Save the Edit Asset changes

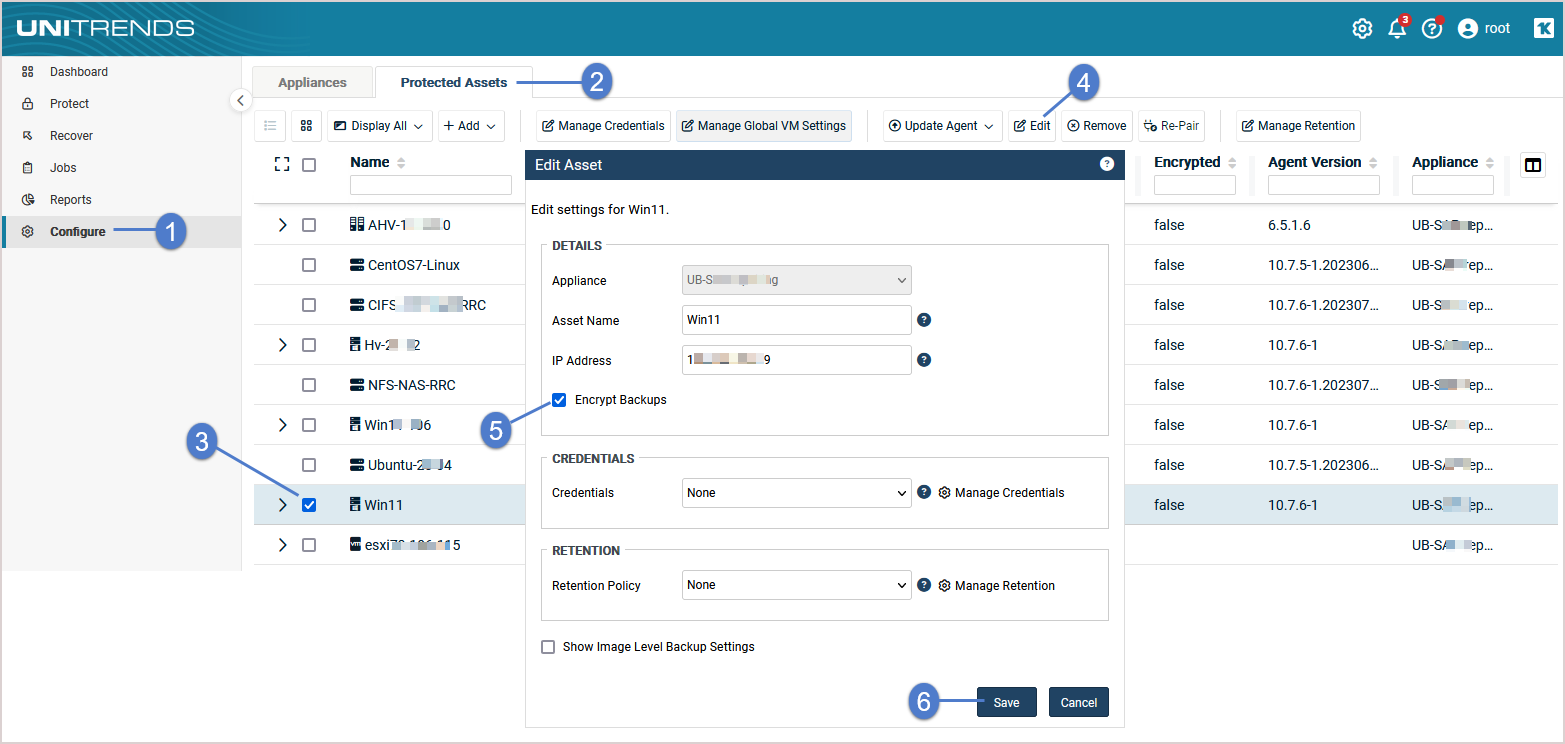point(1007,702)
